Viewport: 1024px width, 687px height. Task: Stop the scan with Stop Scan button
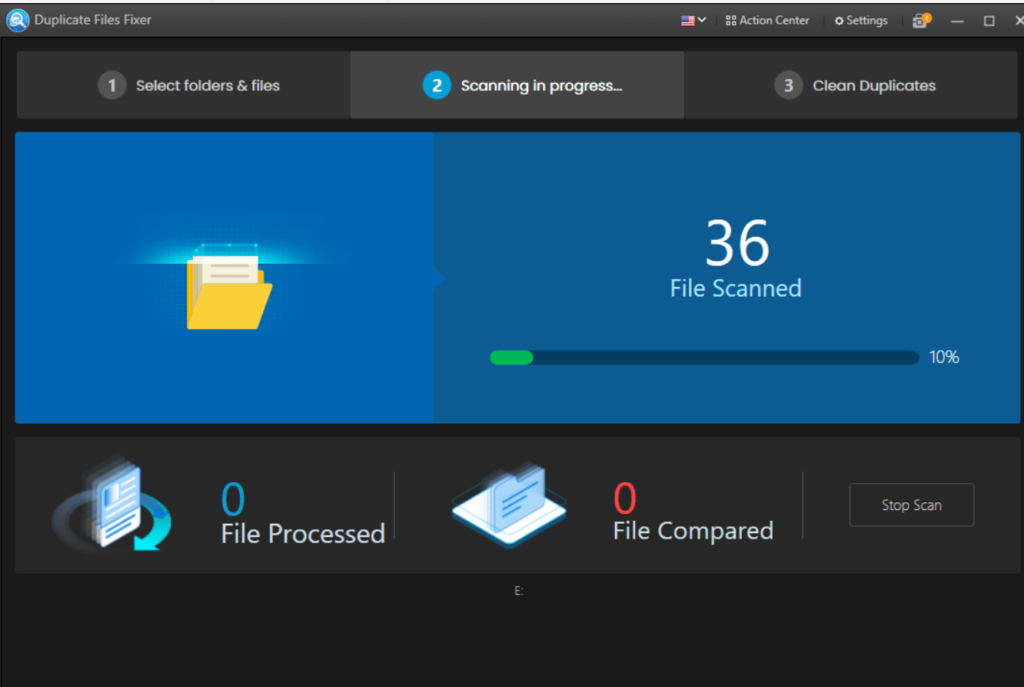click(x=911, y=505)
